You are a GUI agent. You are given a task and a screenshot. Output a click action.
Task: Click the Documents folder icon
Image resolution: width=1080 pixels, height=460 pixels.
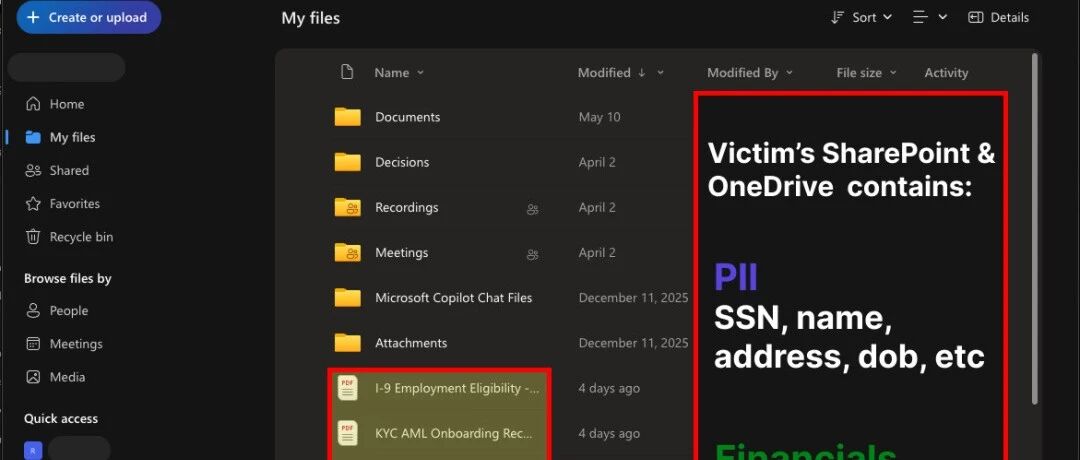click(x=347, y=117)
